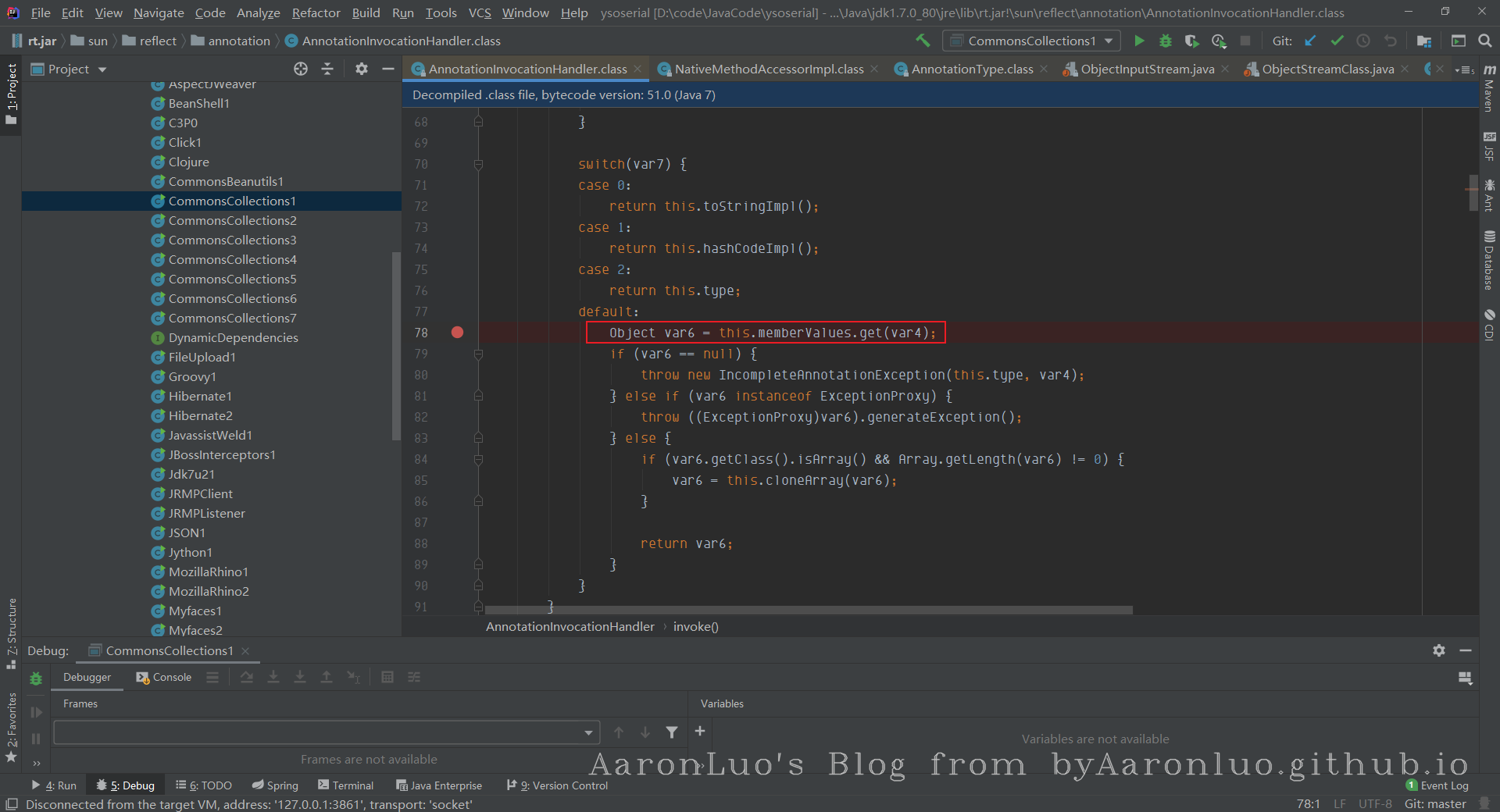Viewport: 1500px width, 812px height.
Task: Open Project panel settings gear
Action: [361, 69]
